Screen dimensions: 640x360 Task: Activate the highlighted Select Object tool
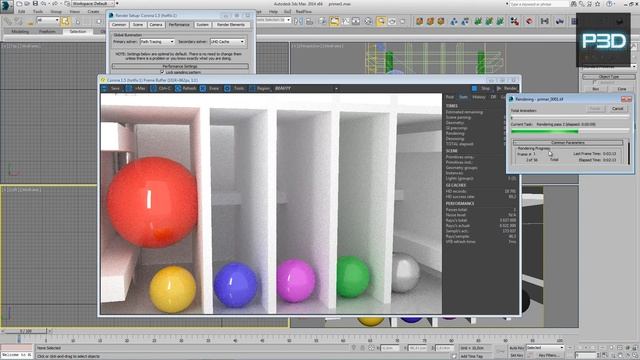[66, 21]
